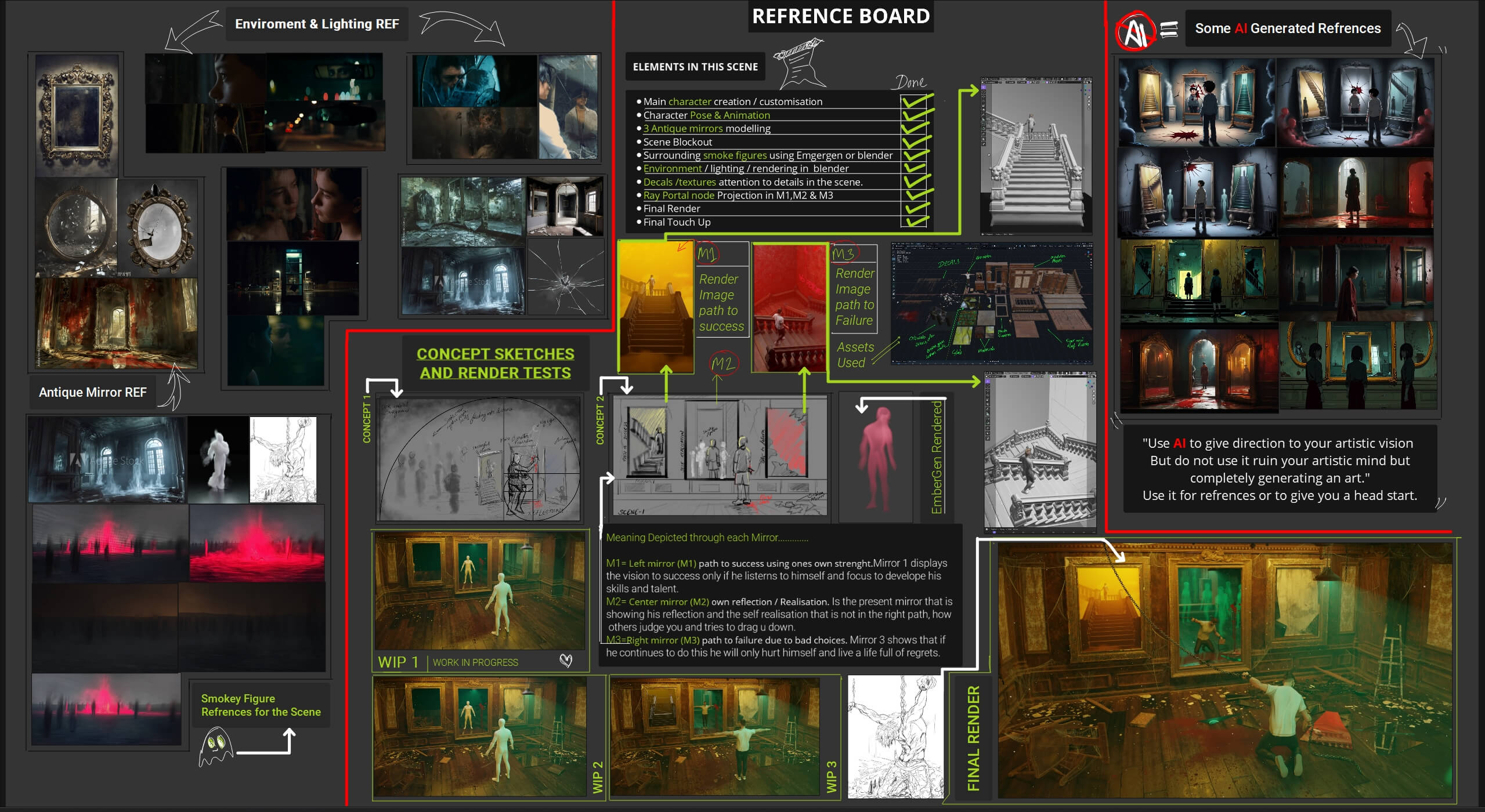Image resolution: width=1485 pixels, height=812 pixels.
Task: Select the circled M2 marker
Action: 724,364
